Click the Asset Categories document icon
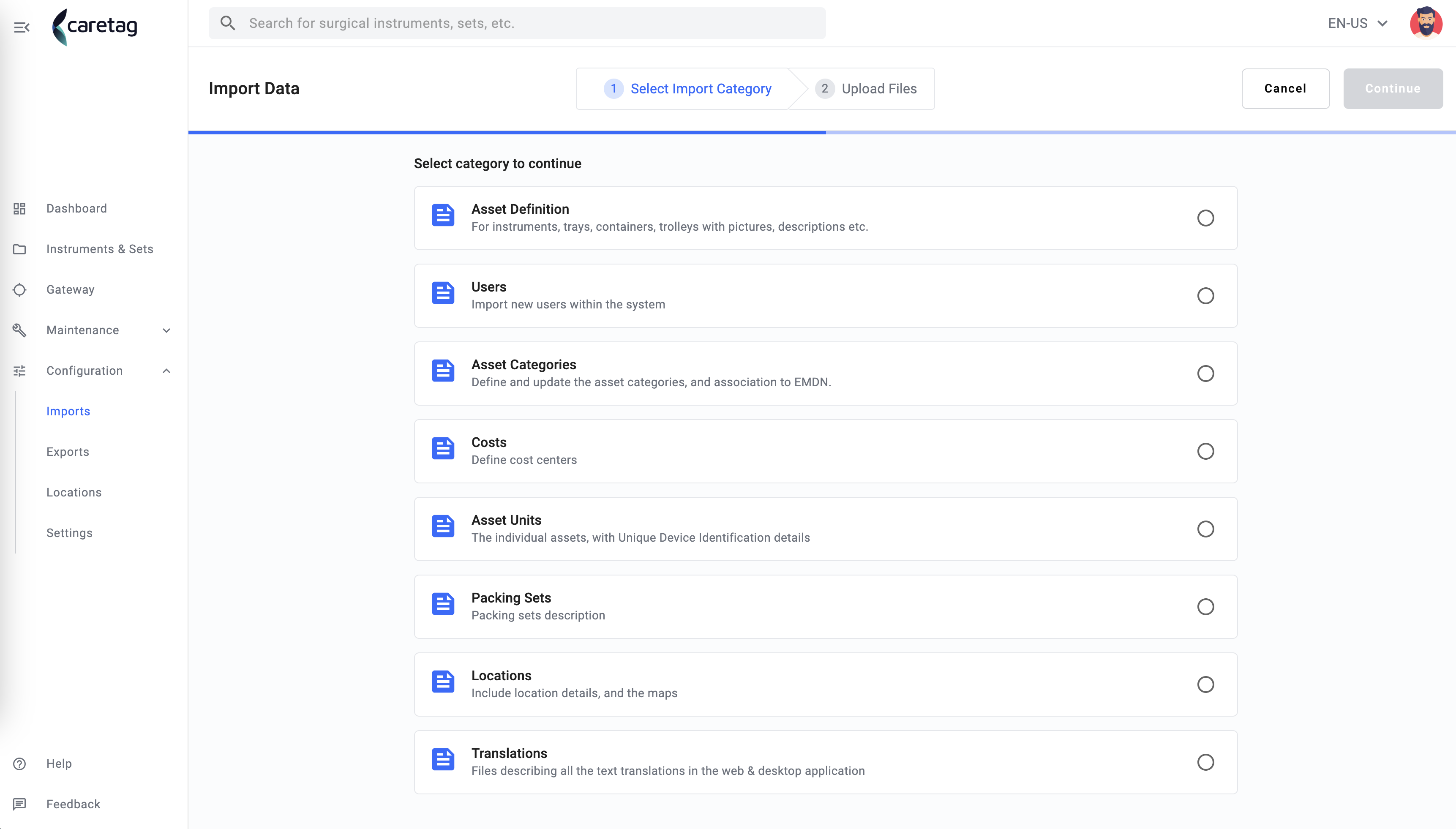 click(x=443, y=371)
